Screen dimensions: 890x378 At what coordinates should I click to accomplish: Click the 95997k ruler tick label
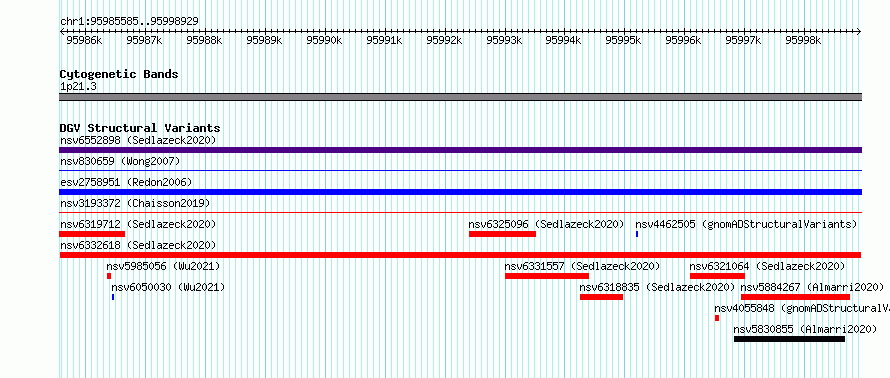click(744, 40)
